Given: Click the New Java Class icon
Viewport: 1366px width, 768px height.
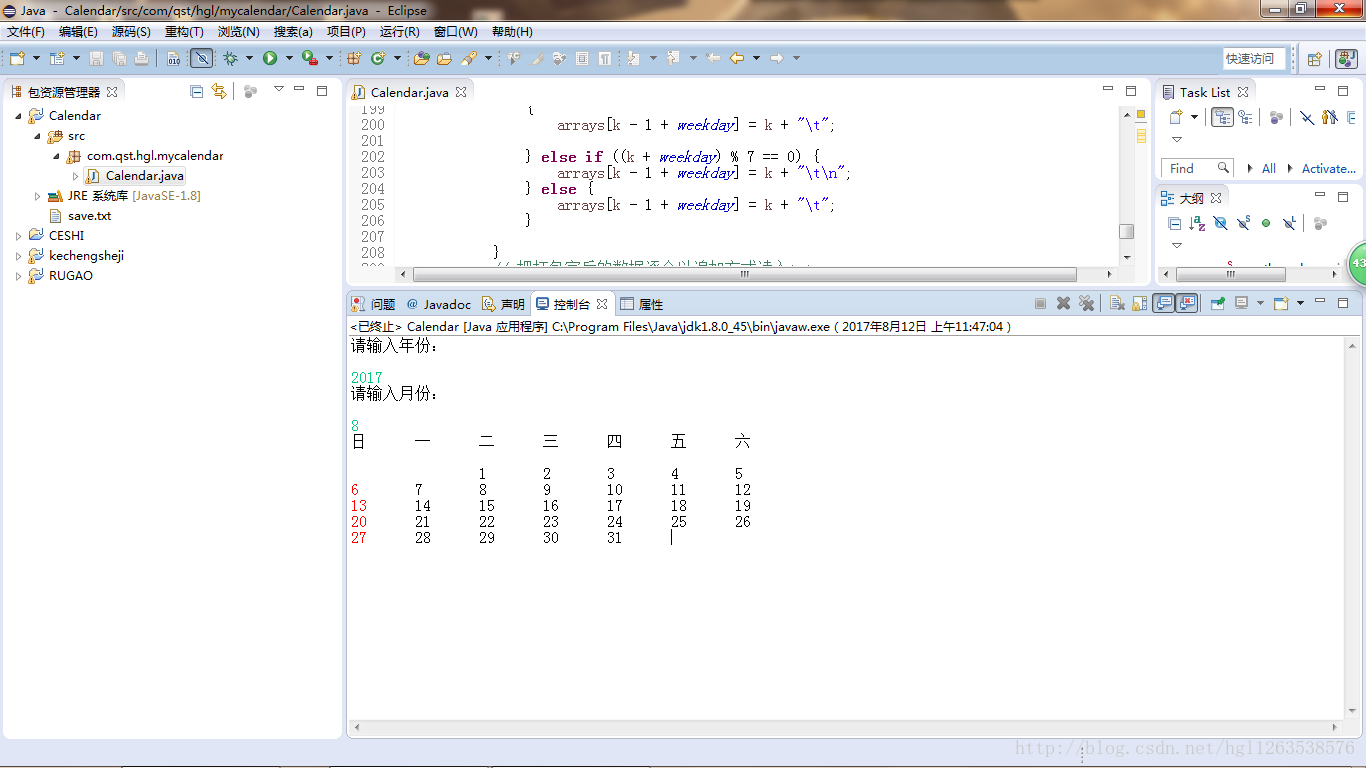Looking at the screenshot, I should pyautogui.click(x=378, y=58).
